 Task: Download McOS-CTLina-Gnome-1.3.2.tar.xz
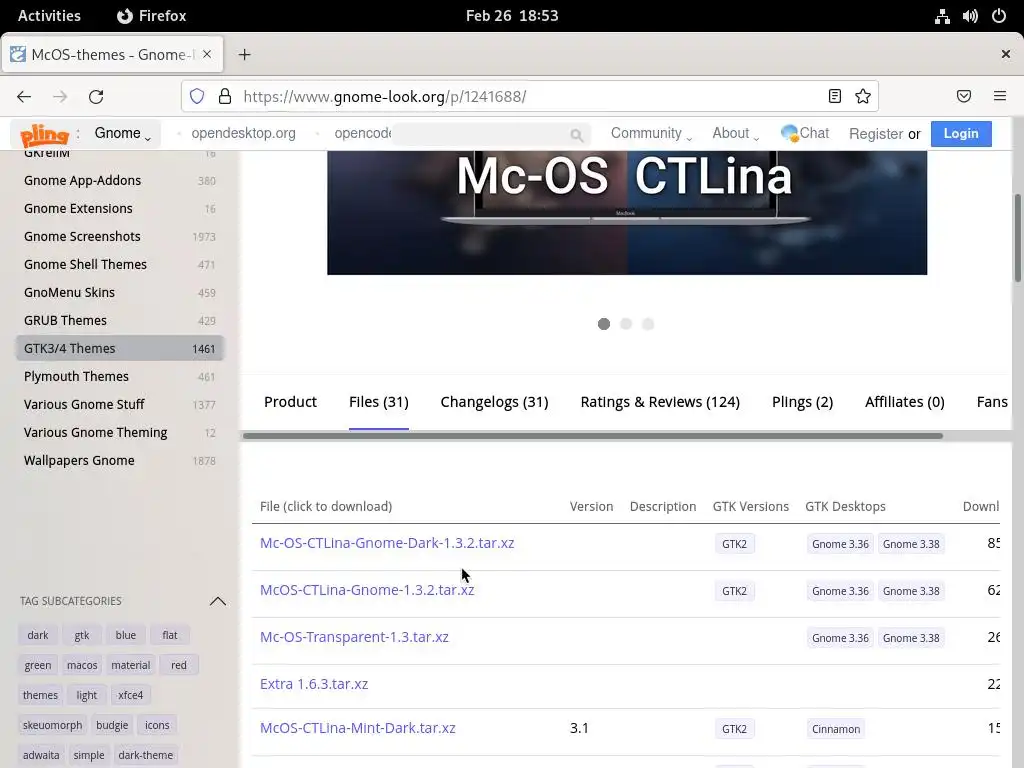(x=367, y=590)
